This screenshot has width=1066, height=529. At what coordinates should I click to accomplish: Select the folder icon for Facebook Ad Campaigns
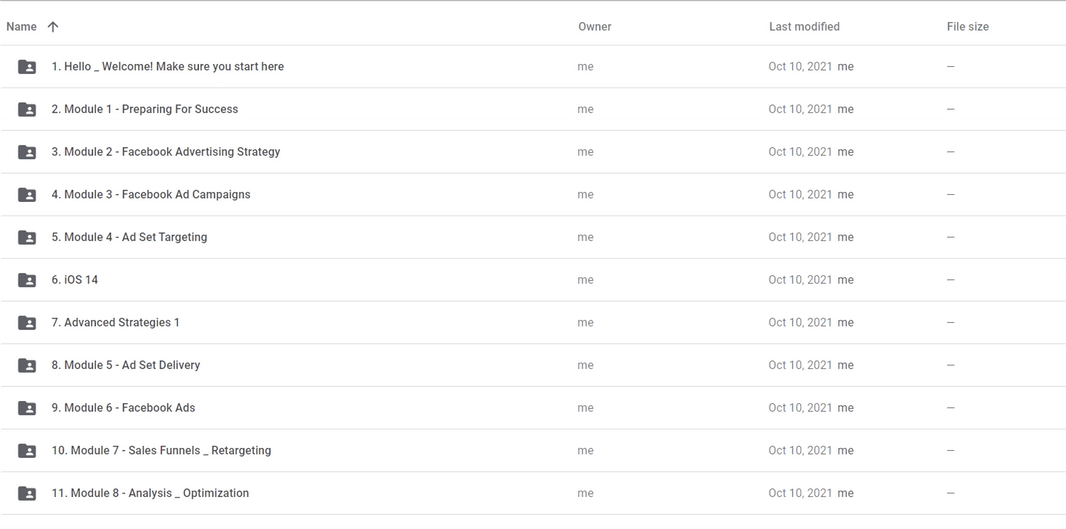pos(27,194)
